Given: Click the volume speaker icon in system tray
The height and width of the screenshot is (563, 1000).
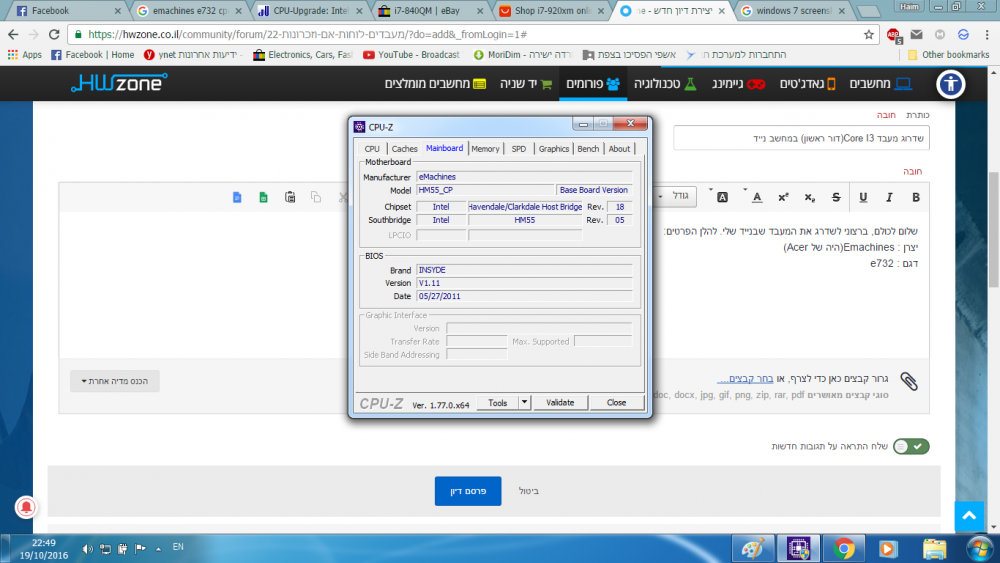Looking at the screenshot, I should pyautogui.click(x=87, y=548).
